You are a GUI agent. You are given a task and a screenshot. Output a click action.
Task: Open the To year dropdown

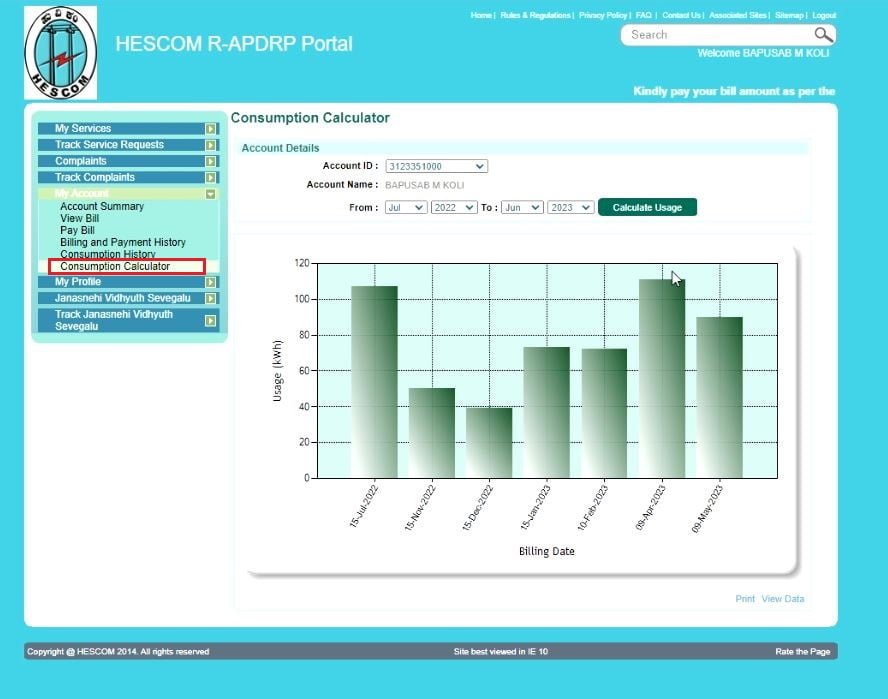tap(570, 207)
